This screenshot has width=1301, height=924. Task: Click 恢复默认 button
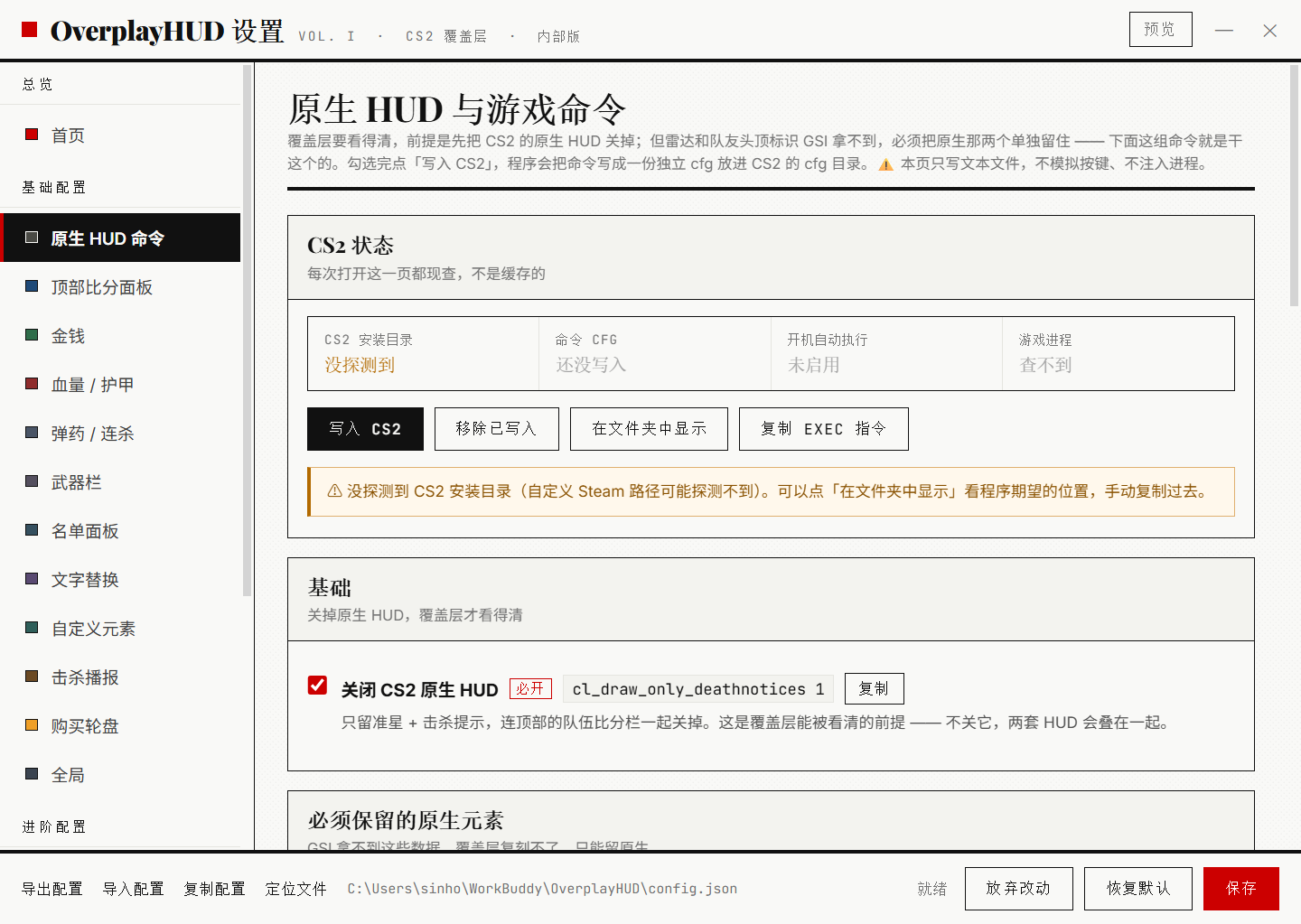pos(1138,889)
